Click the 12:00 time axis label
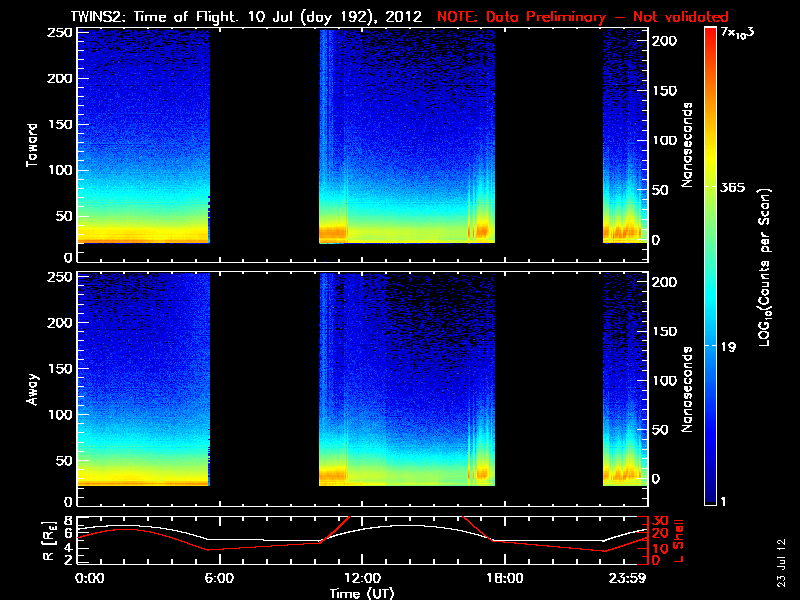 (362, 578)
